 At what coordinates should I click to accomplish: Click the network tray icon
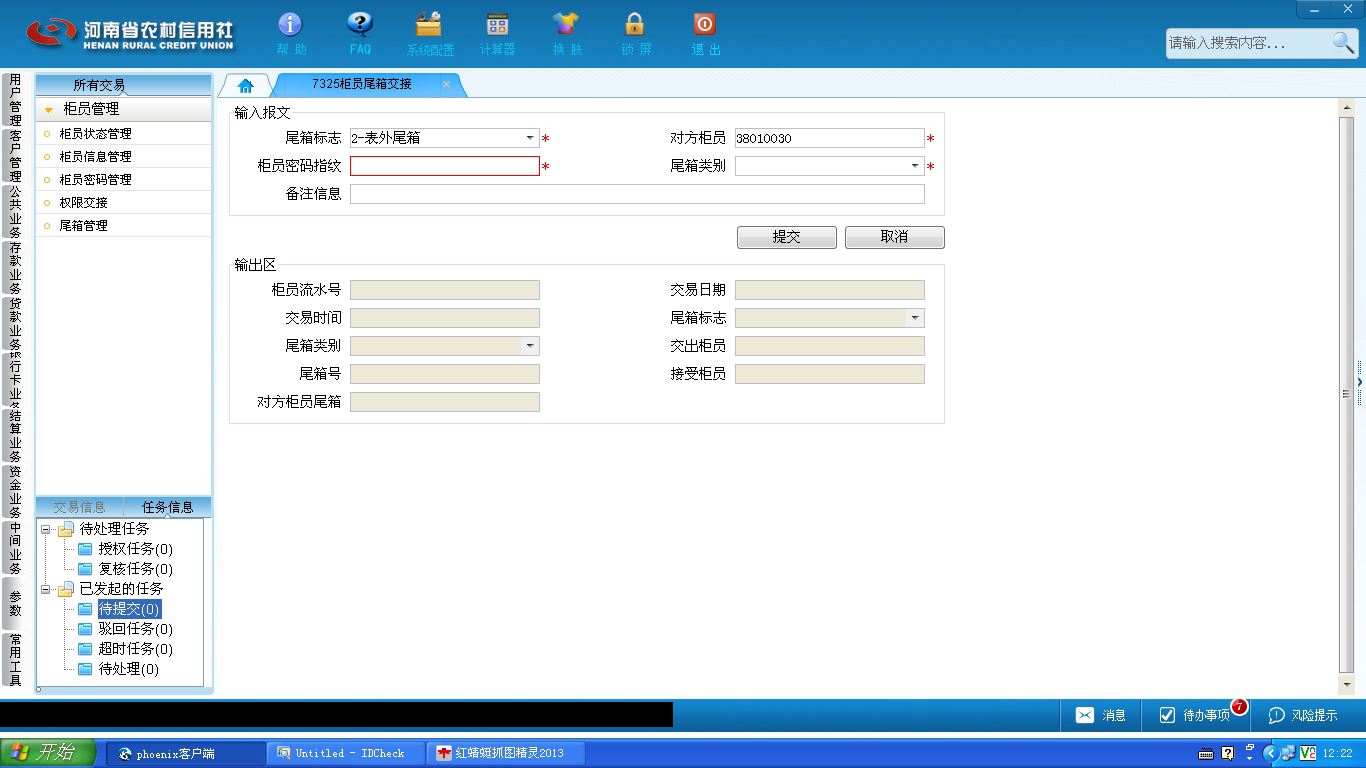(1289, 753)
